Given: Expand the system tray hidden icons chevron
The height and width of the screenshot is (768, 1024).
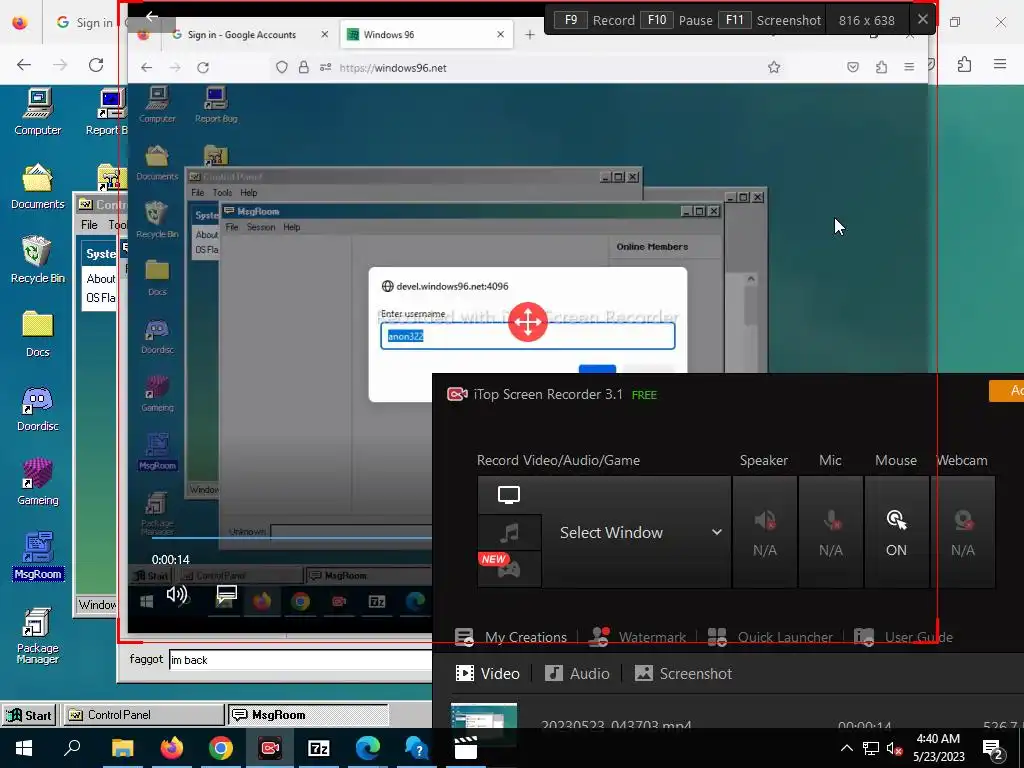Looking at the screenshot, I should click(x=846, y=748).
